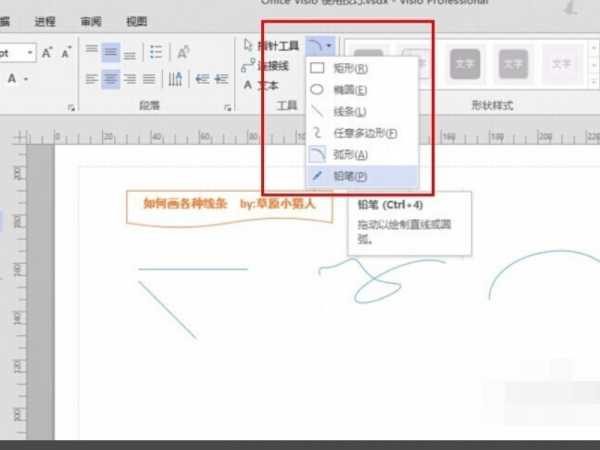This screenshot has width=600, height=450.
Task: Click the freeform squiggle icon in the dropdown
Action: (x=317, y=133)
